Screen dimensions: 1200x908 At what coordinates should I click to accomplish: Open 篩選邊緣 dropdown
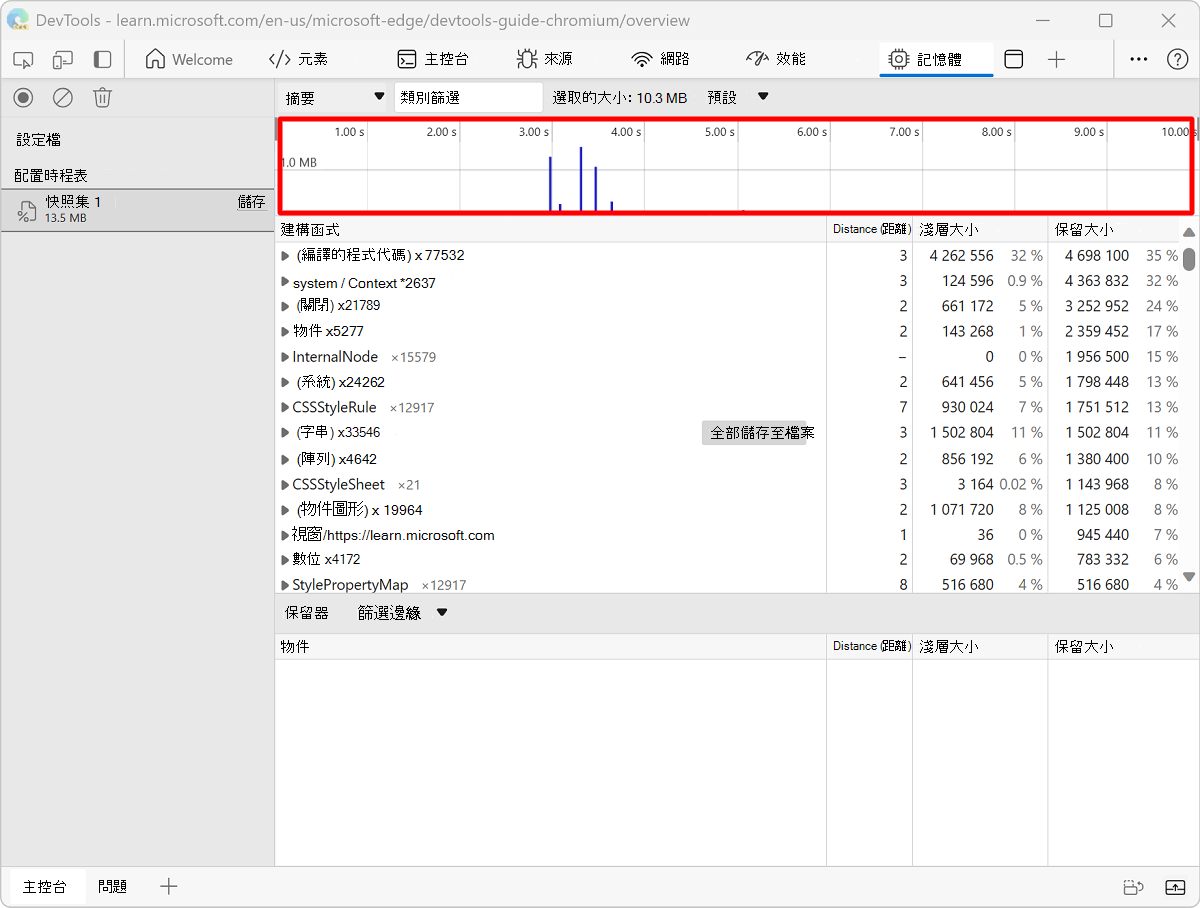click(x=402, y=613)
